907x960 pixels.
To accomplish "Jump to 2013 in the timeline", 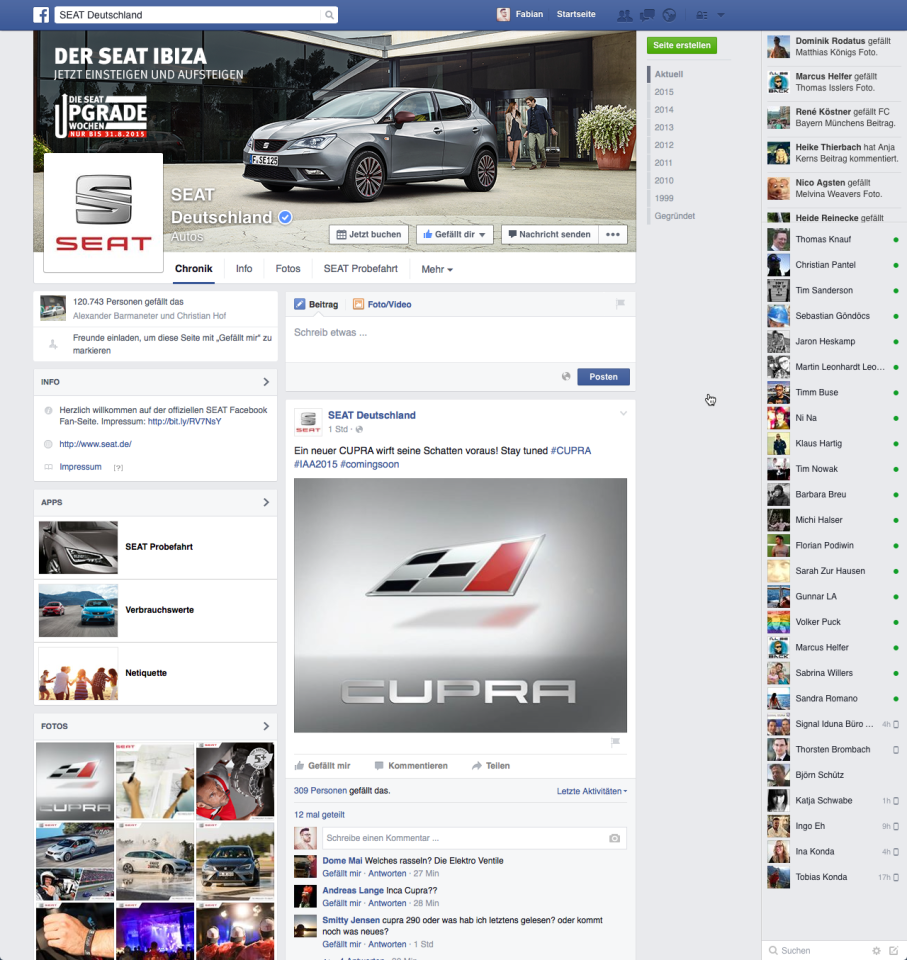I will [x=664, y=127].
